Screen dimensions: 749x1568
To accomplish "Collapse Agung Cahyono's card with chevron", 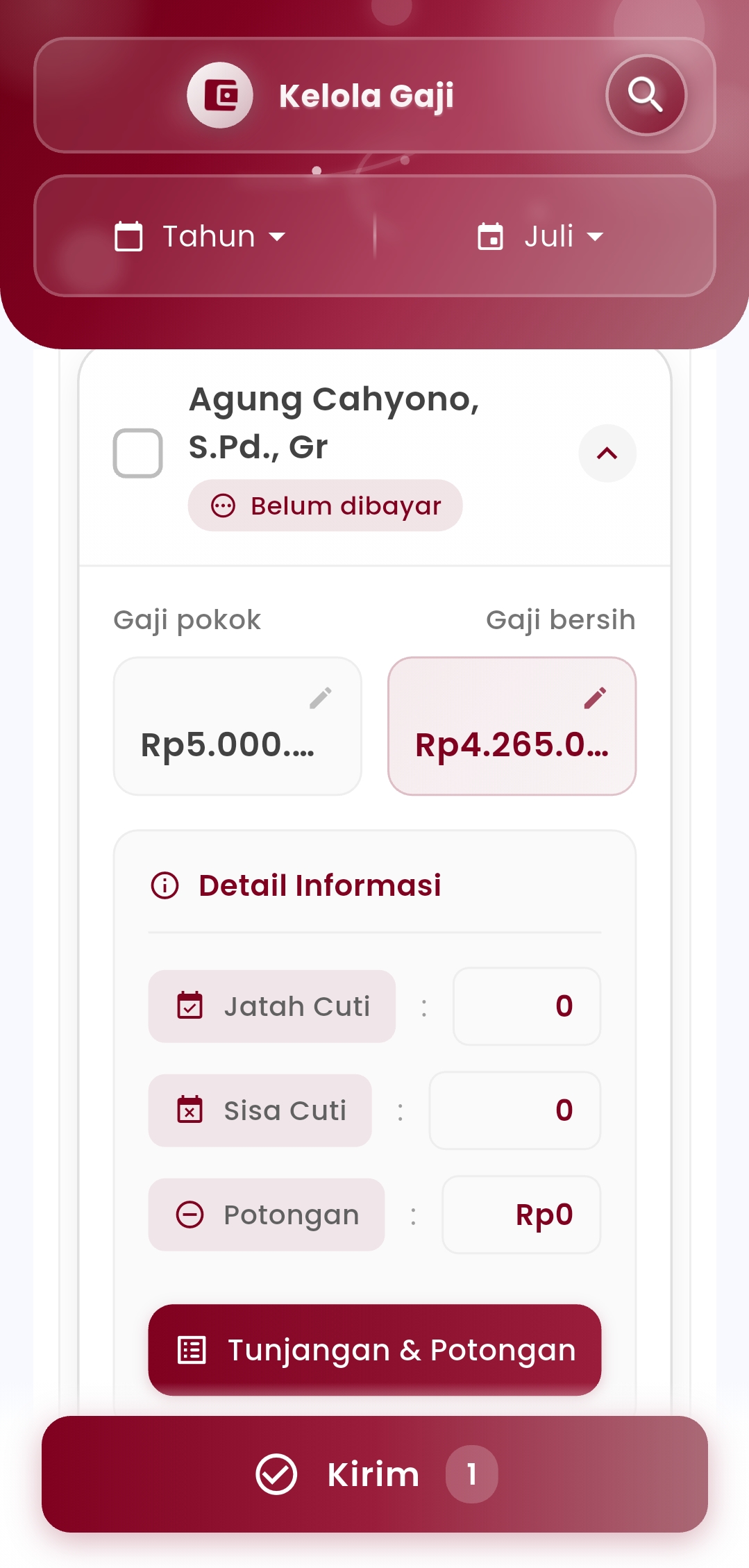I will click(607, 453).
